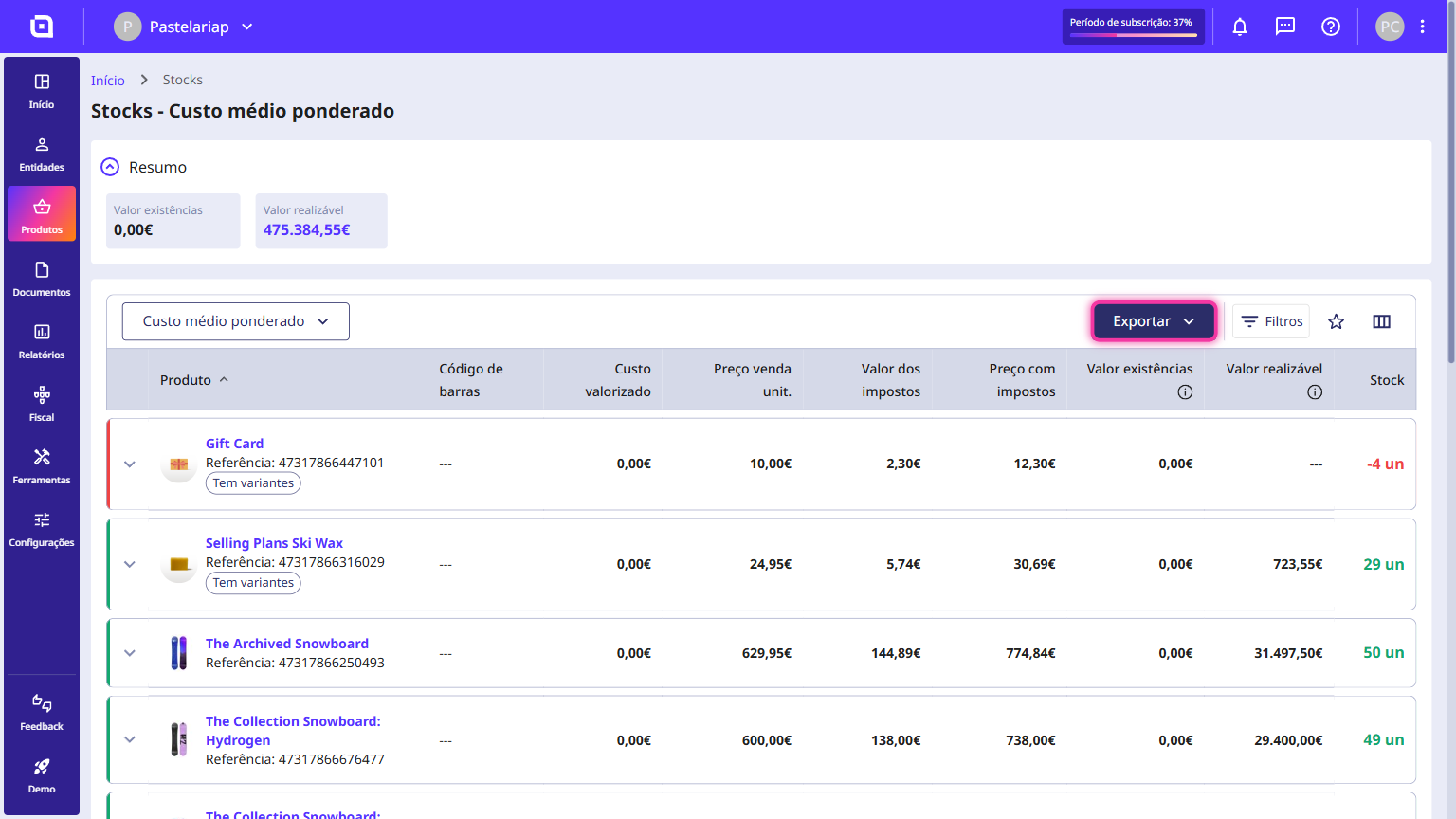Open the Demo rocket icon
Screen dimensions: 1456x819
click(x=42, y=775)
